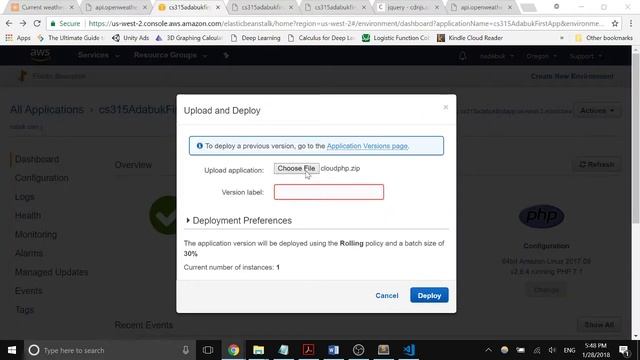Select Logs in the sidebar
Viewport: 640px width, 360px height.
[x=24, y=197]
